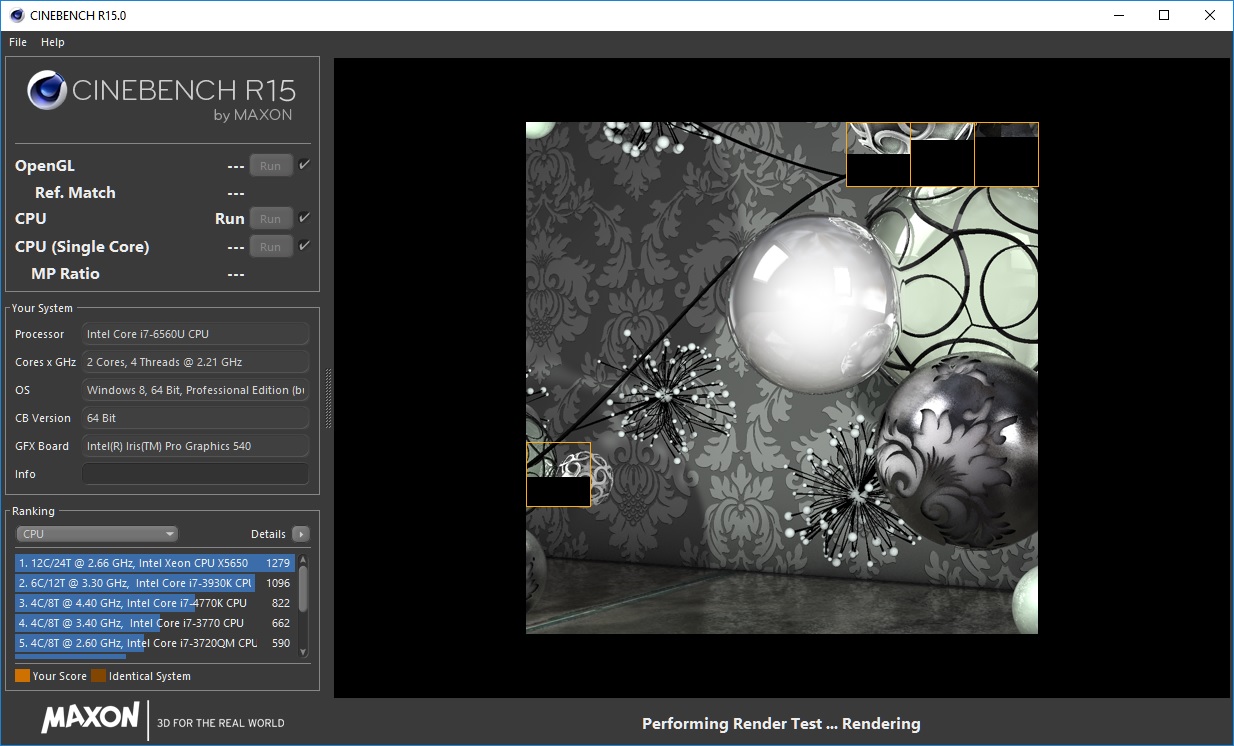Open the CPU ranking type dropdown
Viewport: 1234px width, 746px height.
97,534
